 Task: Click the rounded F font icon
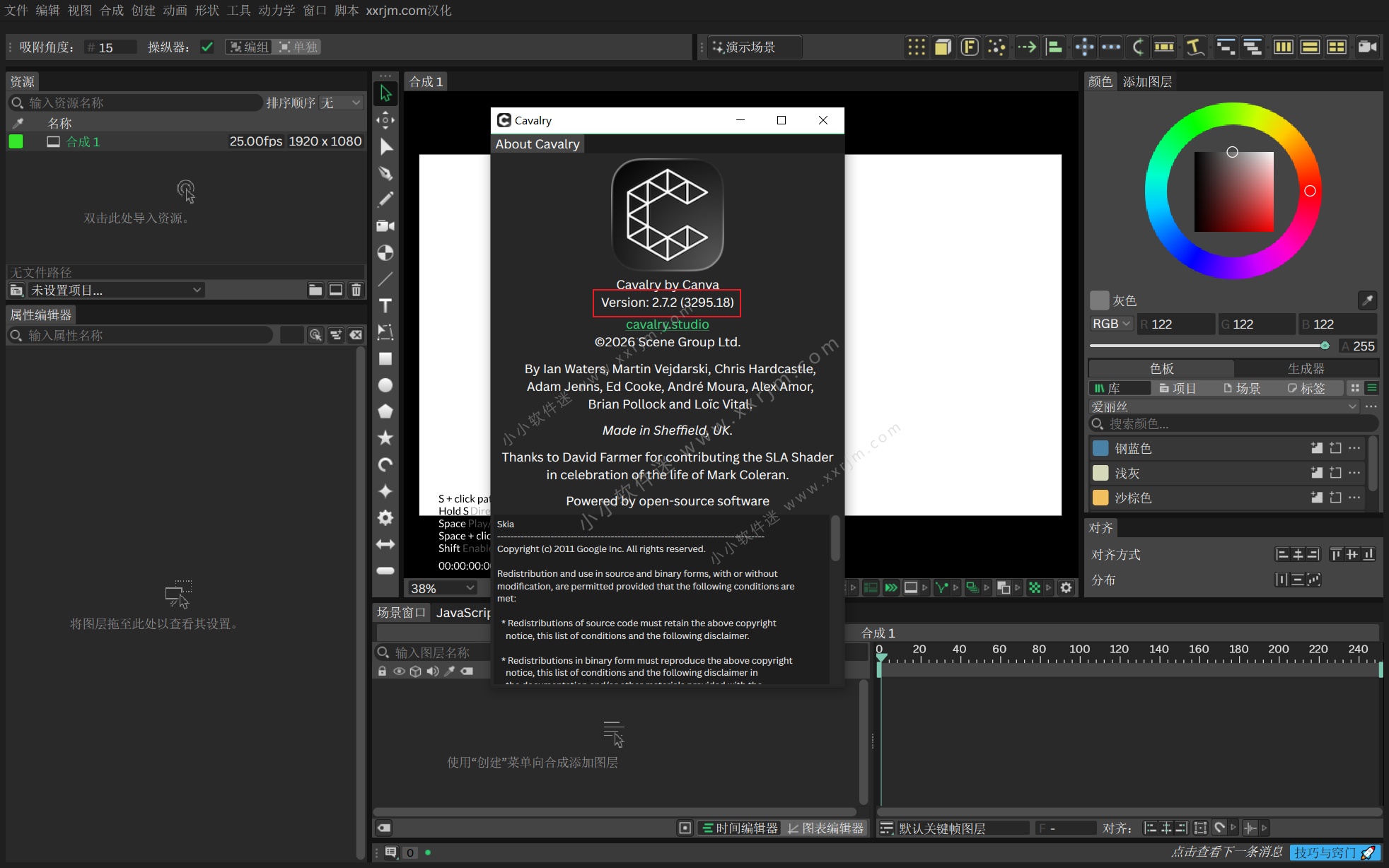970,47
